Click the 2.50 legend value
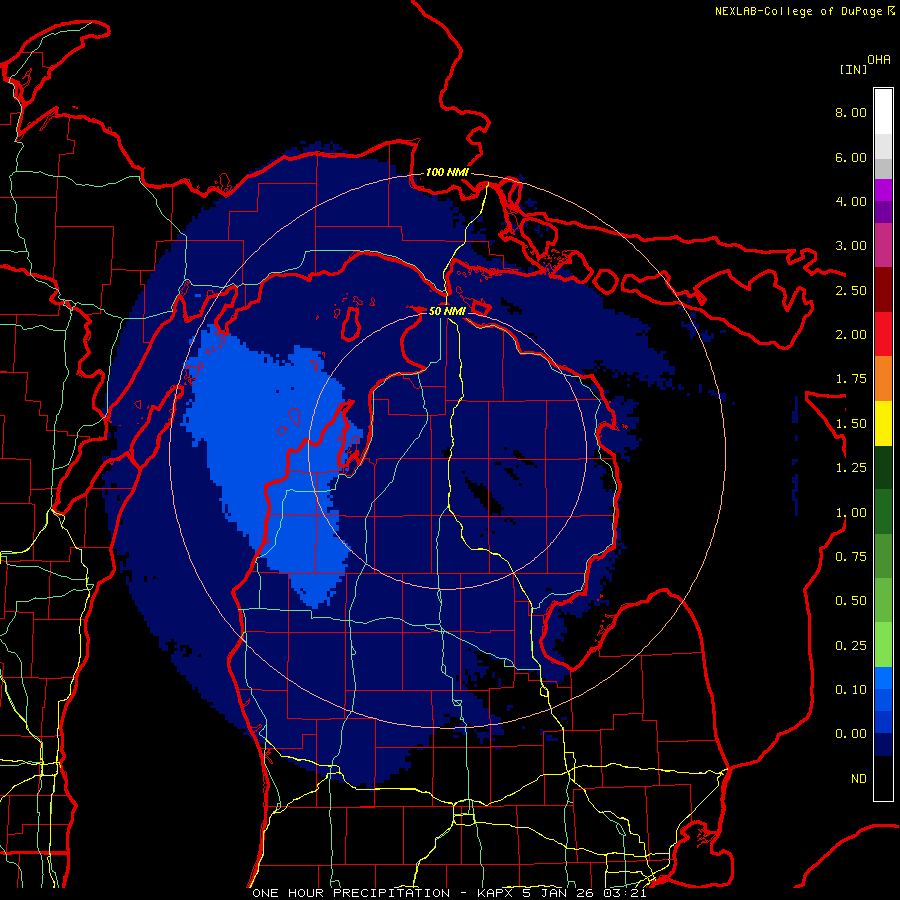Image resolution: width=900 pixels, height=900 pixels. pyautogui.click(x=851, y=290)
